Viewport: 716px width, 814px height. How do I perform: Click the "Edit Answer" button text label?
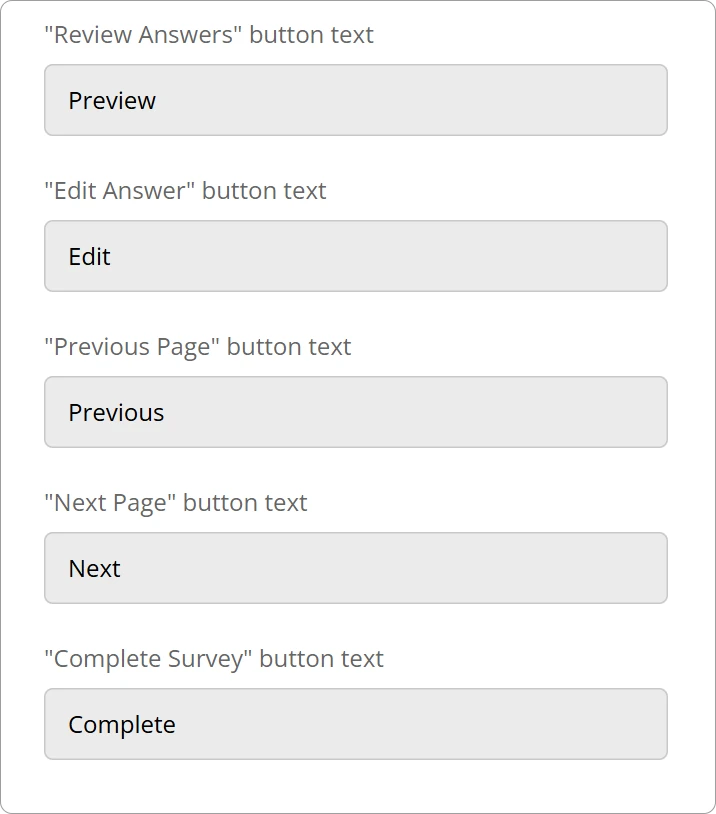tap(185, 191)
